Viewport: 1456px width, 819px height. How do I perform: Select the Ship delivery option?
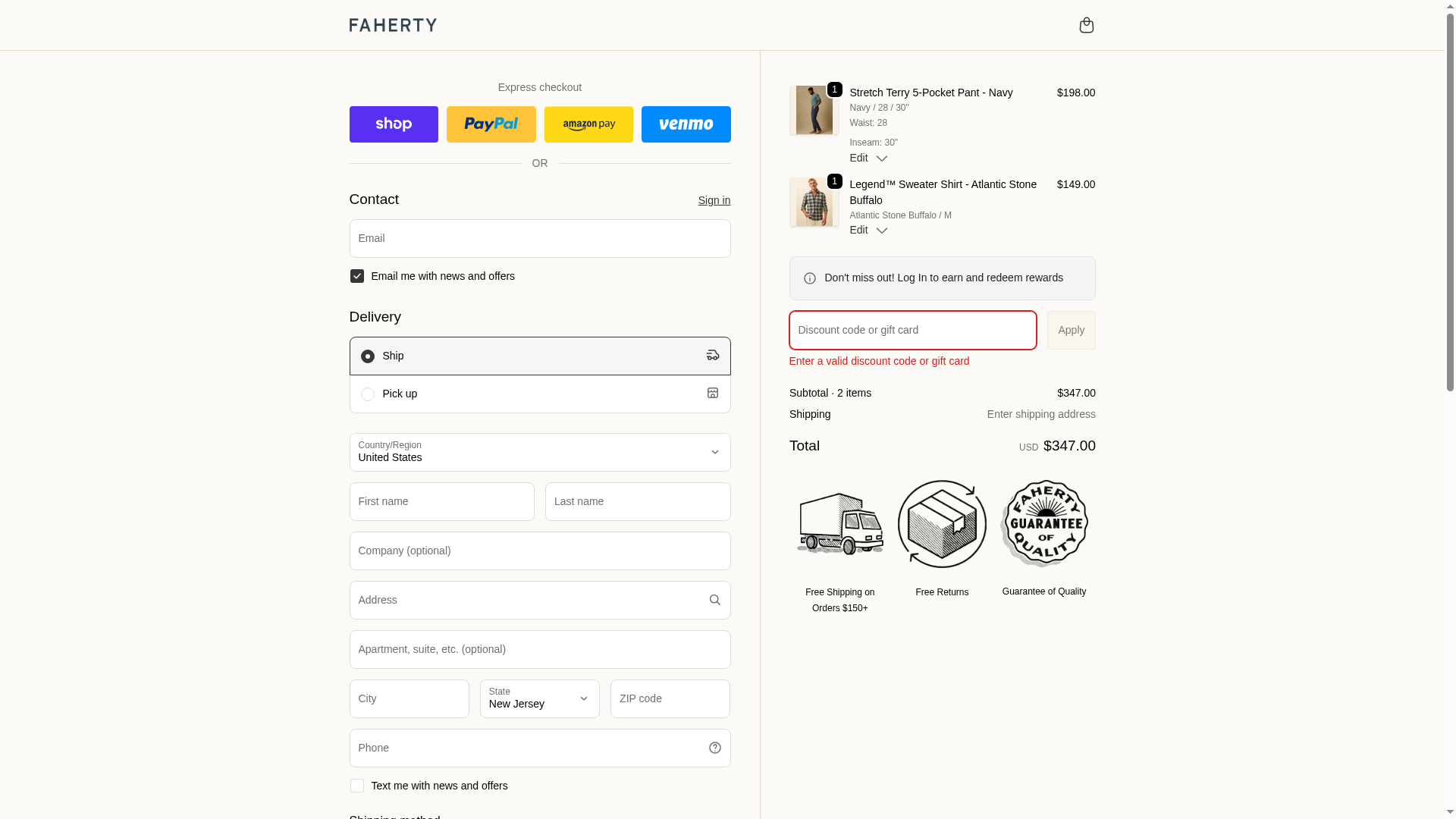coord(368,356)
